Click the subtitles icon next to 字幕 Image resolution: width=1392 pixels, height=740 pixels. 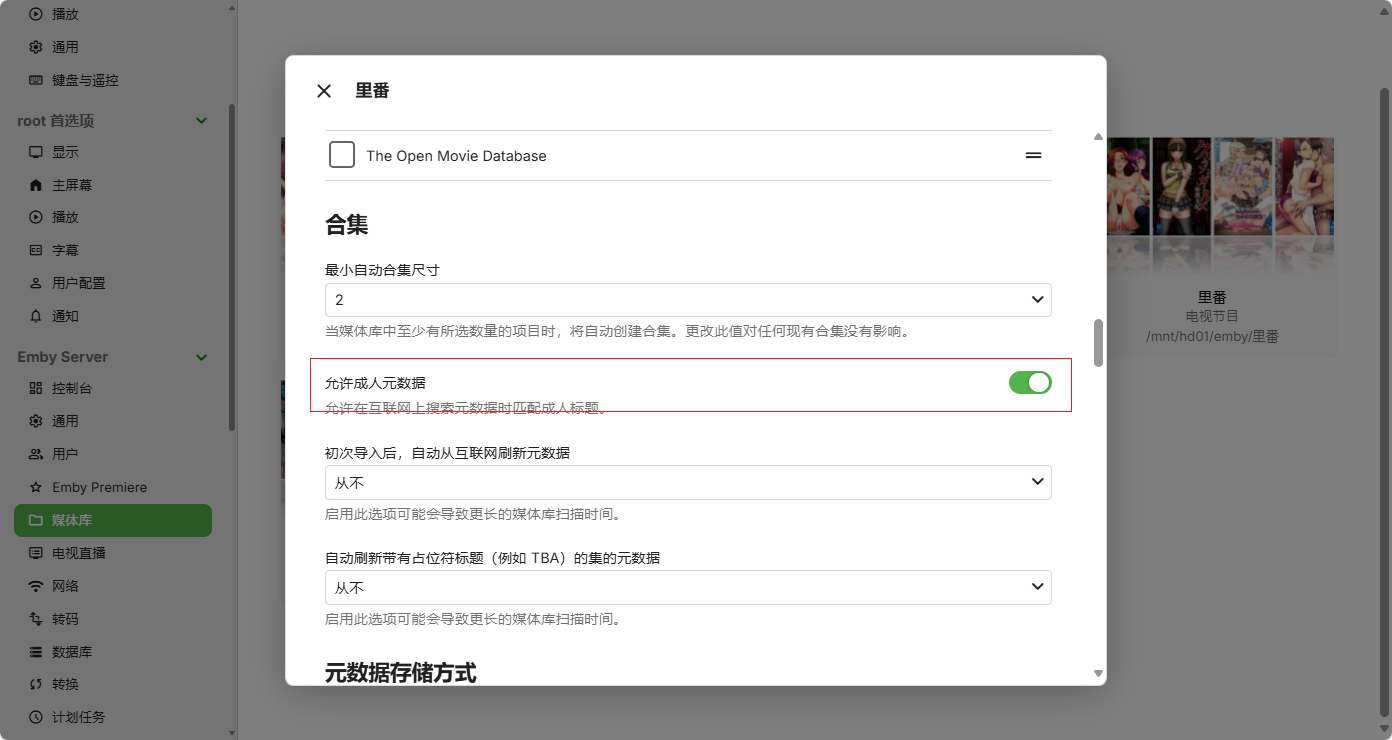click(36, 250)
